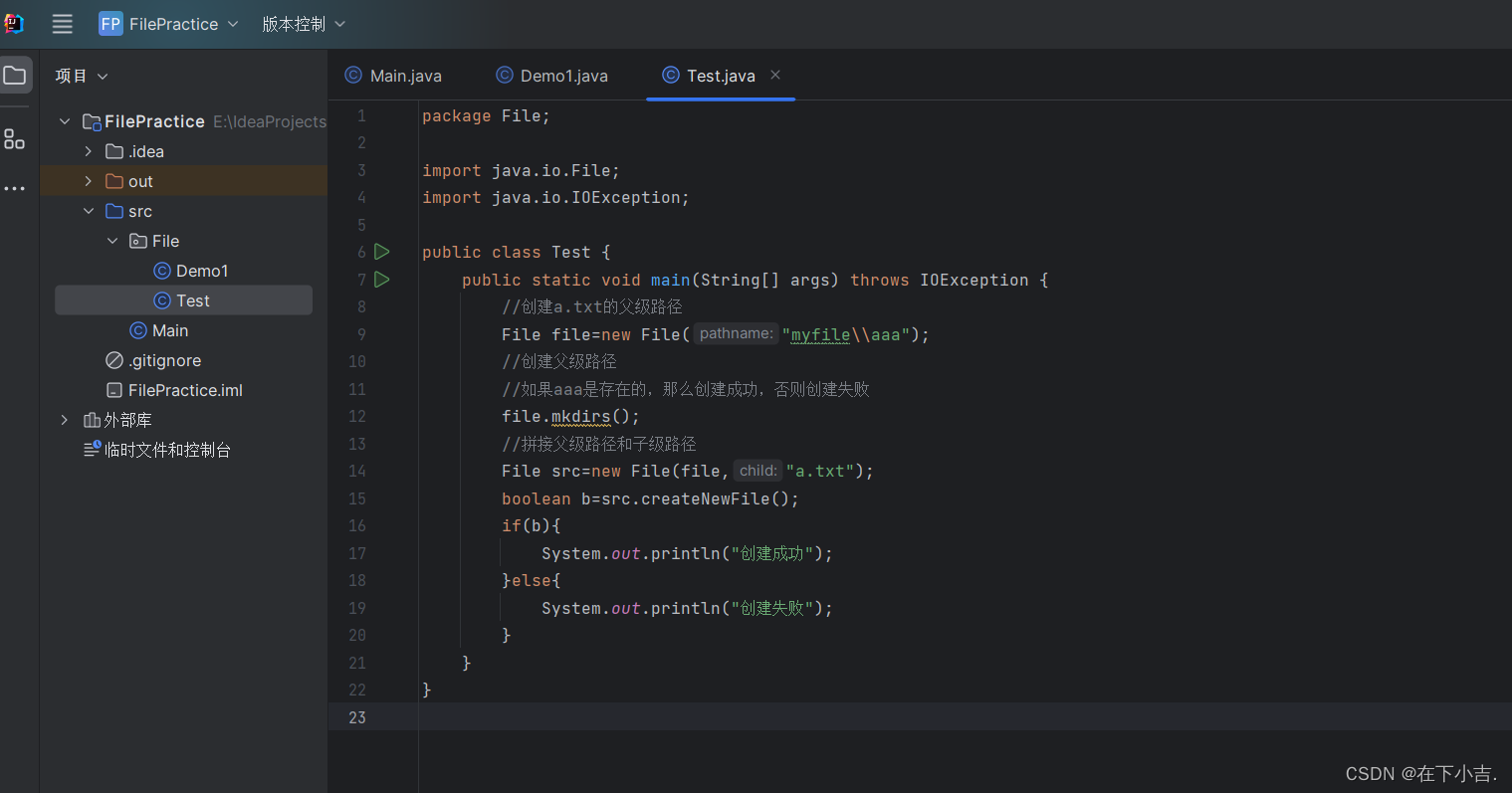Click the "创建成功" string
Screen dimensions: 1512x793
[772, 553]
